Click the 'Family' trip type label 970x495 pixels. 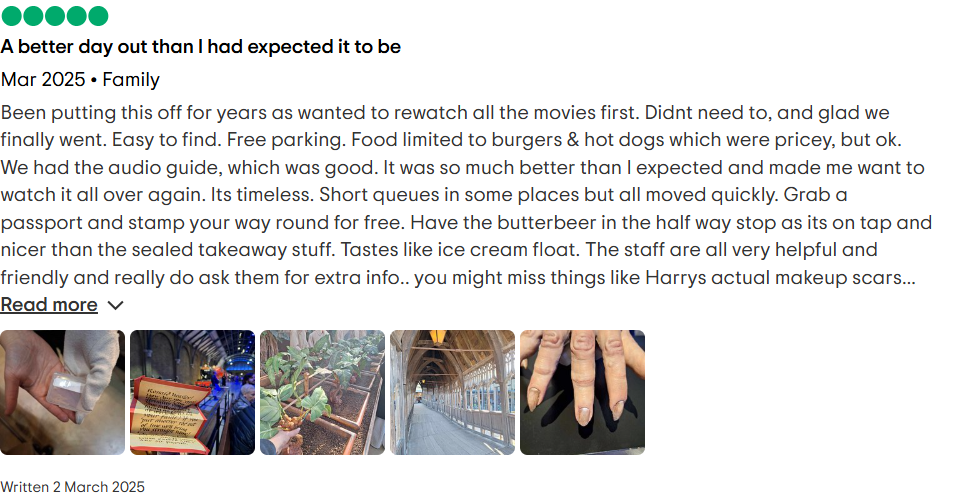coord(131,80)
